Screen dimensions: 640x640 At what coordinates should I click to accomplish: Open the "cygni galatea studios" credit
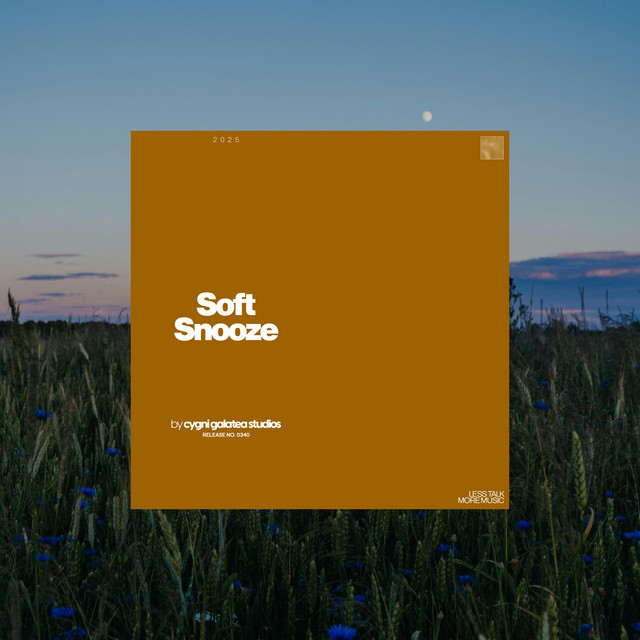tap(232, 424)
